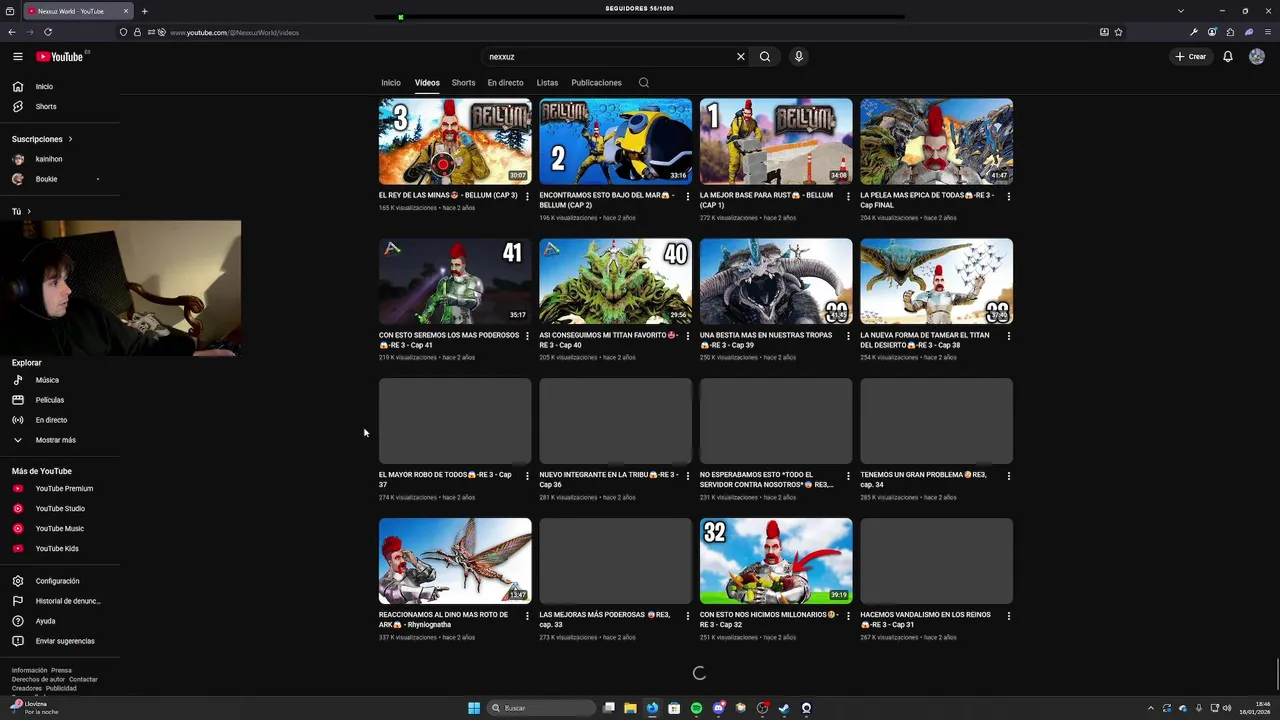Open options menu for LA MEJOR BASE PARA RUST
This screenshot has width=1280, height=720.
[848, 197]
